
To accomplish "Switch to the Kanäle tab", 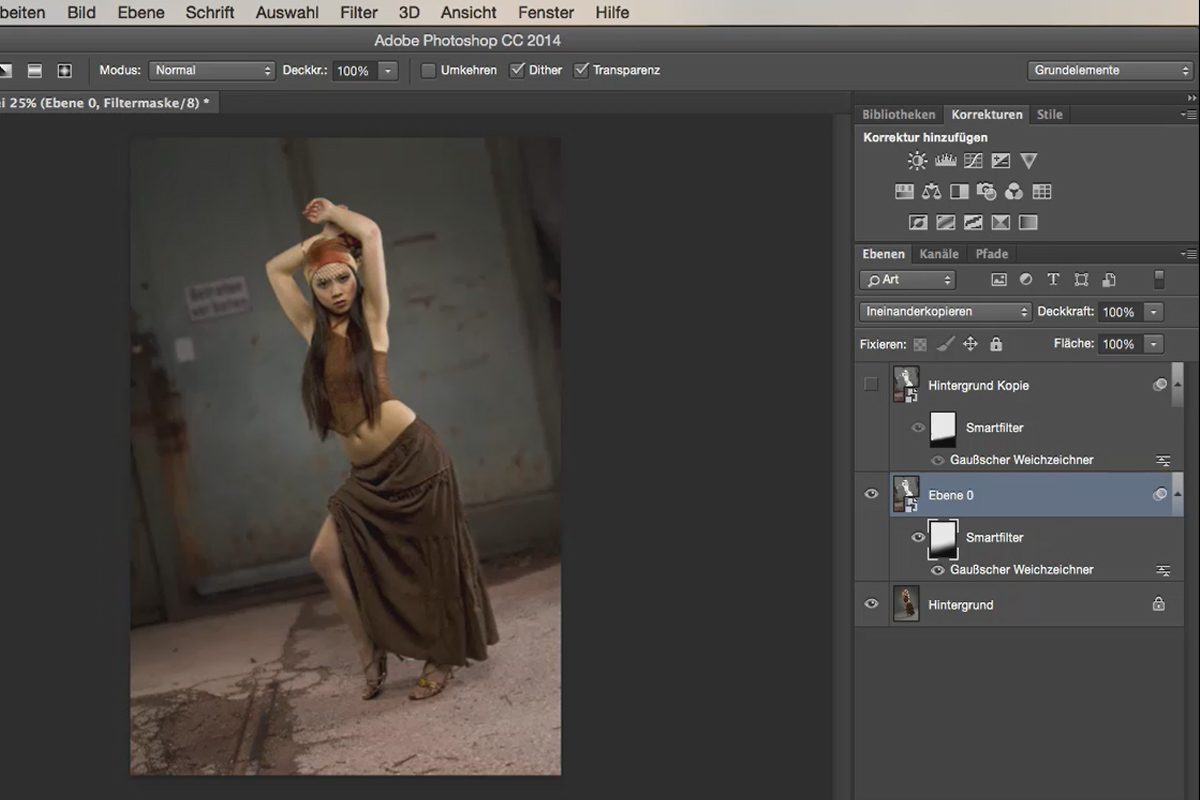I will click(939, 254).
